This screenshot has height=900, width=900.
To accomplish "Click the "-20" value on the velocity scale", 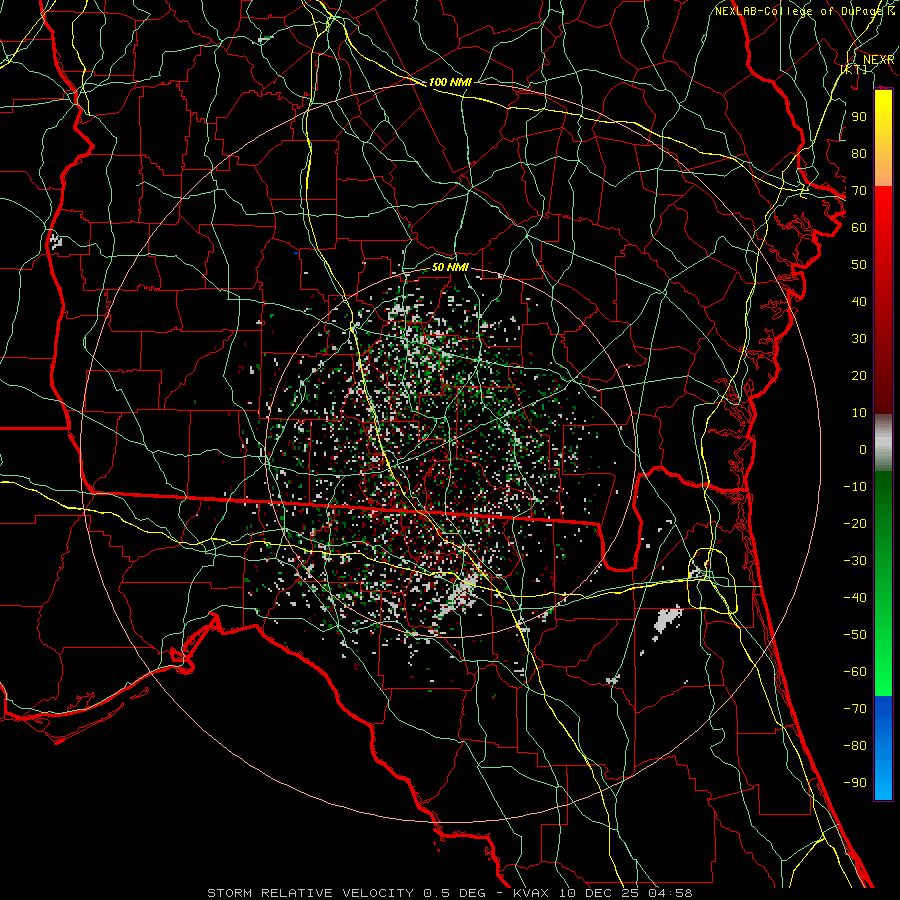I will (855, 523).
